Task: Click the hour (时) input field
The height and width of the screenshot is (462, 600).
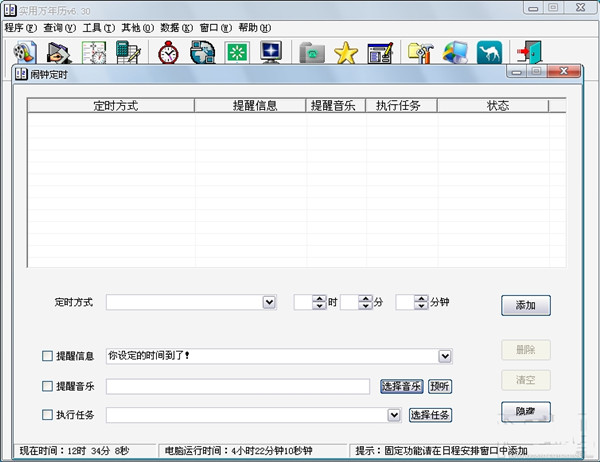Action: [x=303, y=302]
